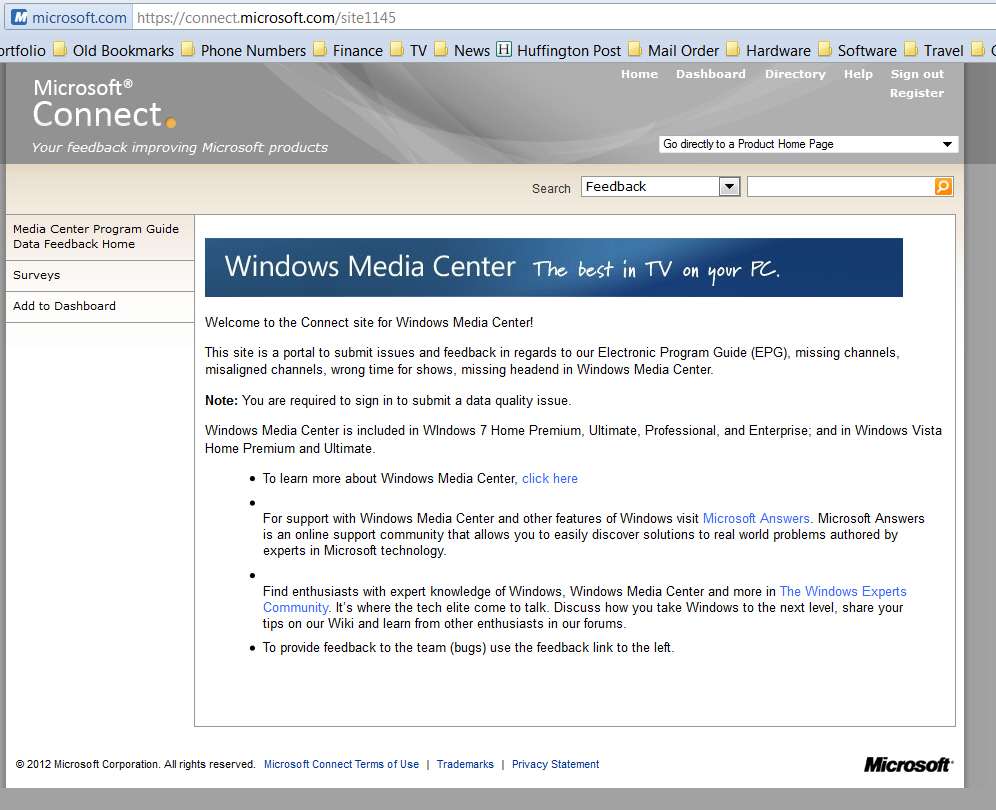Open Go directly to Product Home Page dropdown
The image size is (996, 810).
click(809, 144)
